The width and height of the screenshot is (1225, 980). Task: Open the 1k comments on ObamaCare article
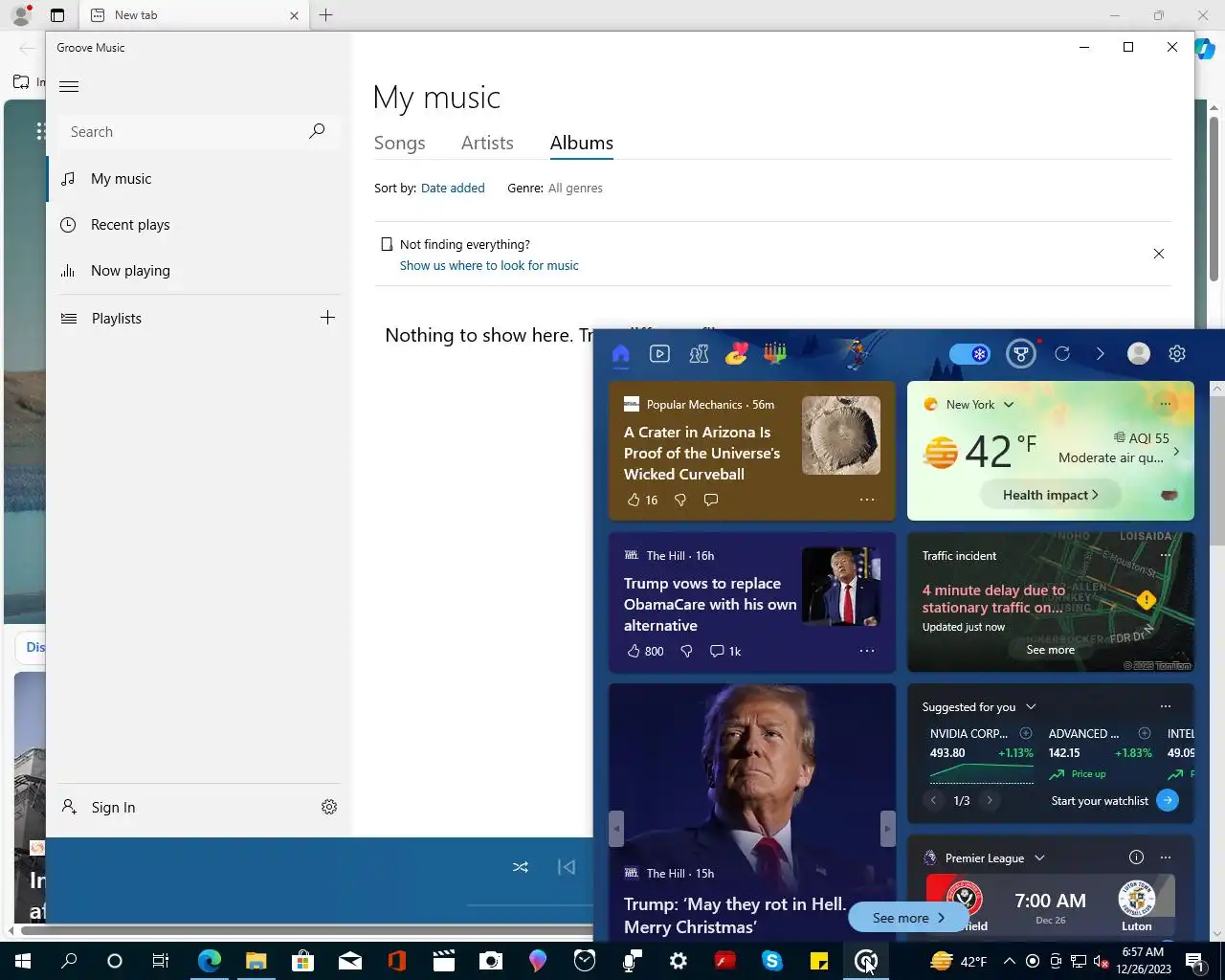(x=725, y=651)
